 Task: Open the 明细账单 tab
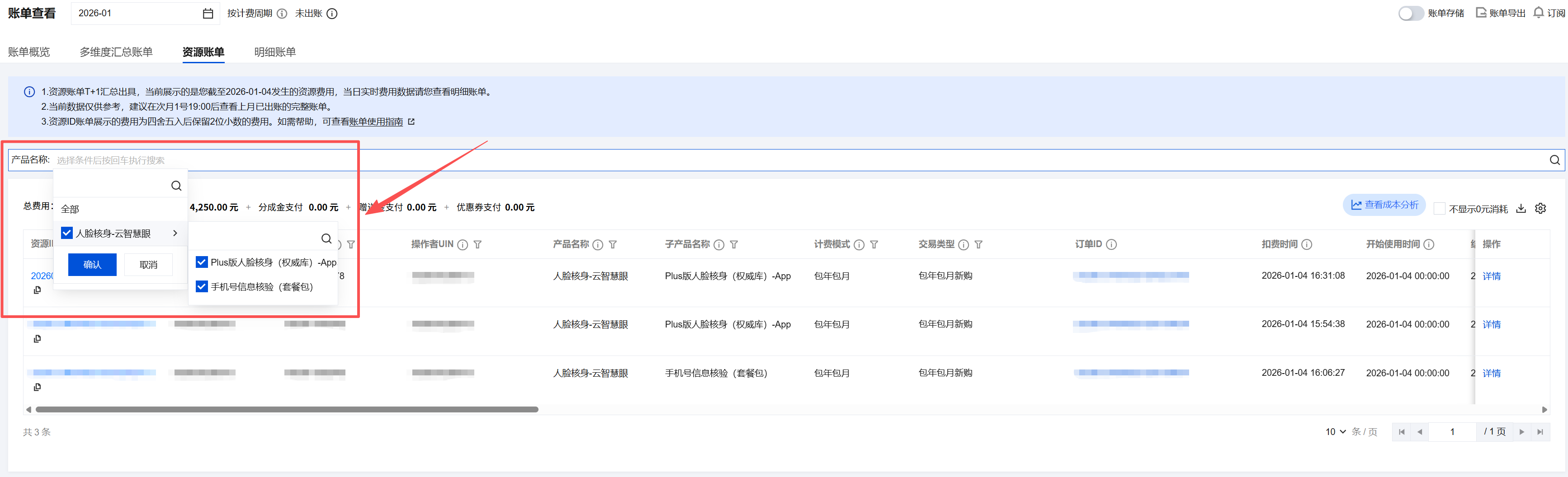(275, 51)
